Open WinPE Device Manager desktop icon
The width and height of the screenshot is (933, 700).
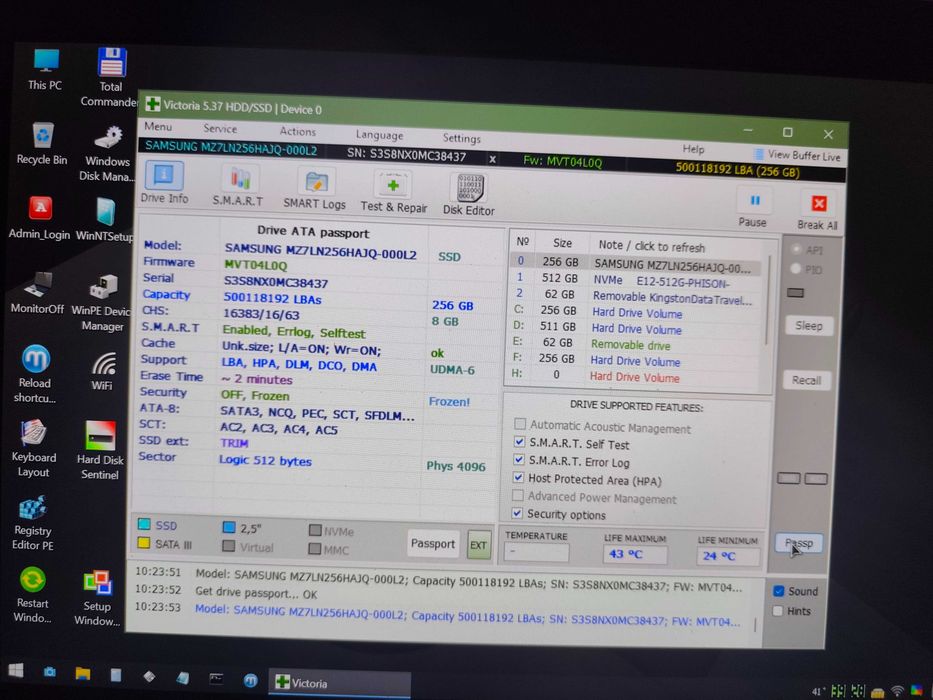click(102, 302)
